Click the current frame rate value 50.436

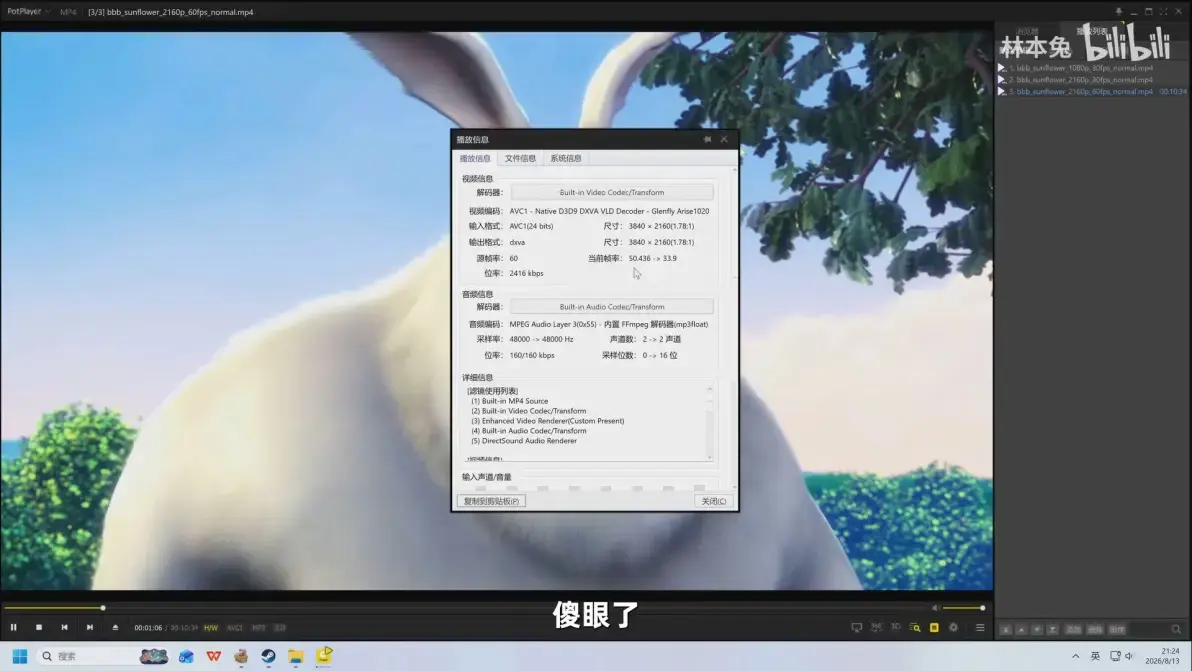click(x=639, y=258)
